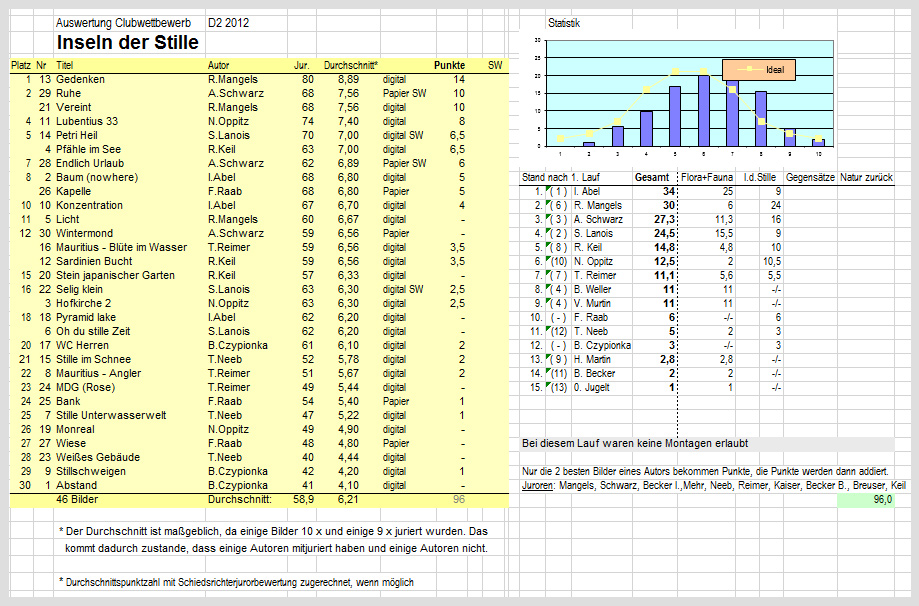Image resolution: width=919 pixels, height=606 pixels.
Task: Click the "Titel" column header
Action: click(64, 65)
